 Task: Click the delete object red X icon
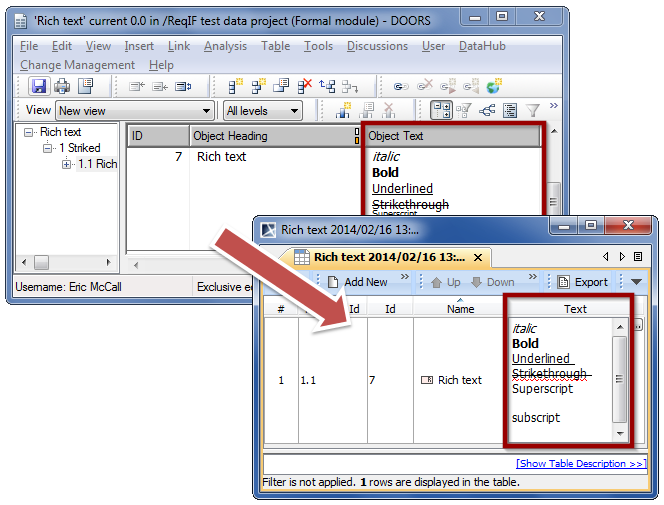pyautogui.click(x=304, y=86)
